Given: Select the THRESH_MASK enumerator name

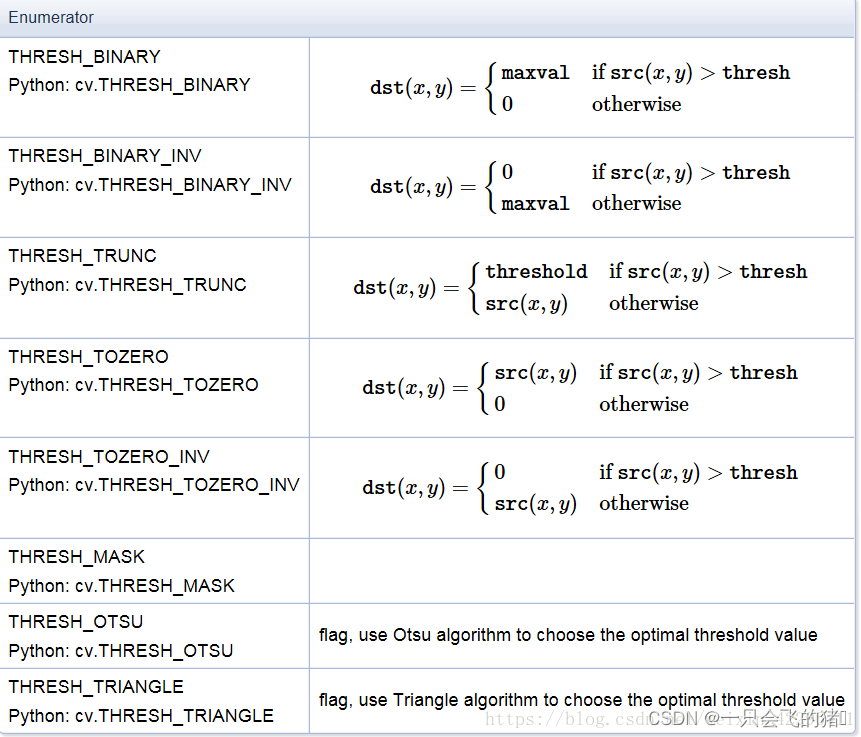Looking at the screenshot, I should point(76,557).
